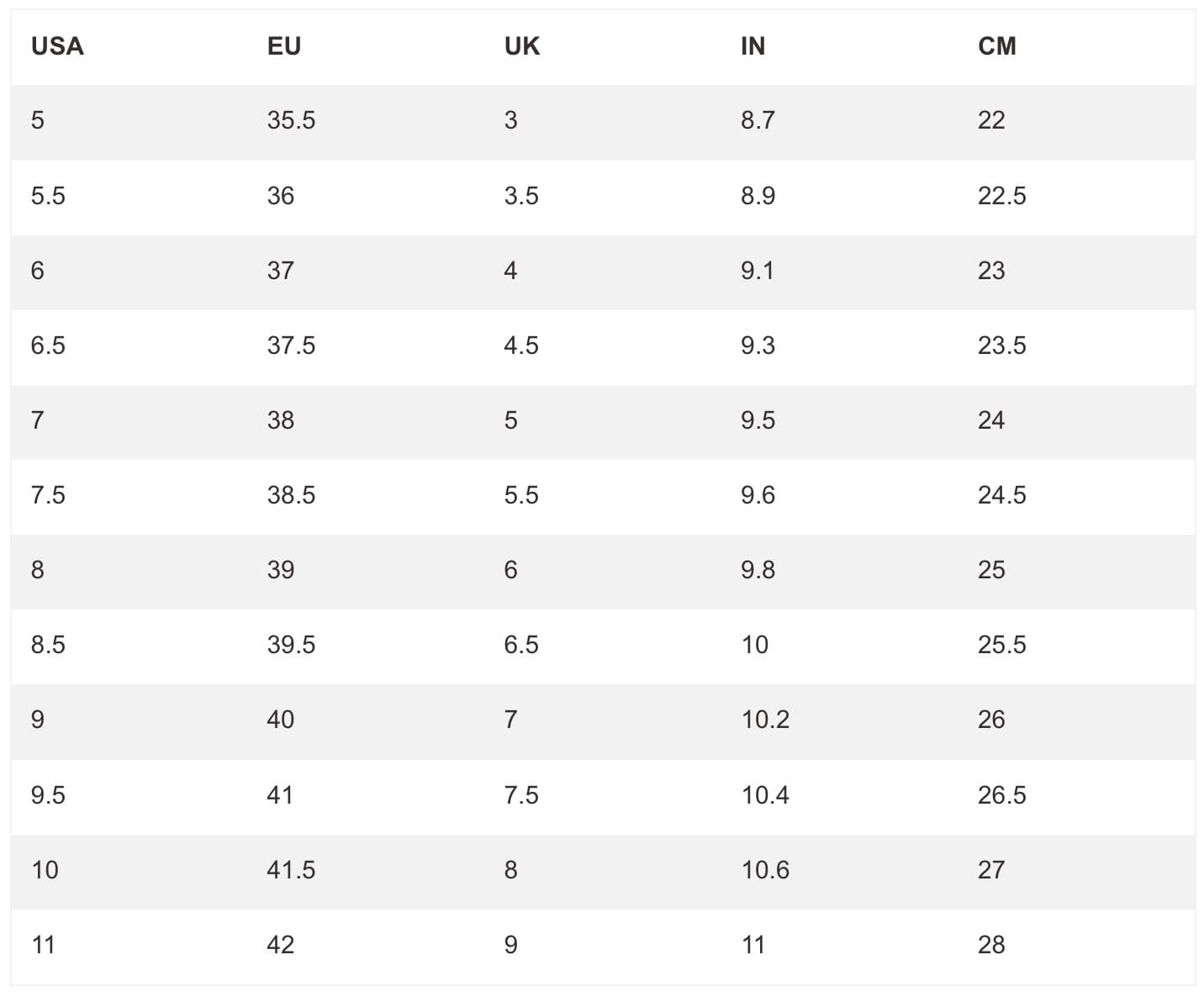The width and height of the screenshot is (1204, 997).
Task: Select the 24 CM cell
Action: click(990, 420)
